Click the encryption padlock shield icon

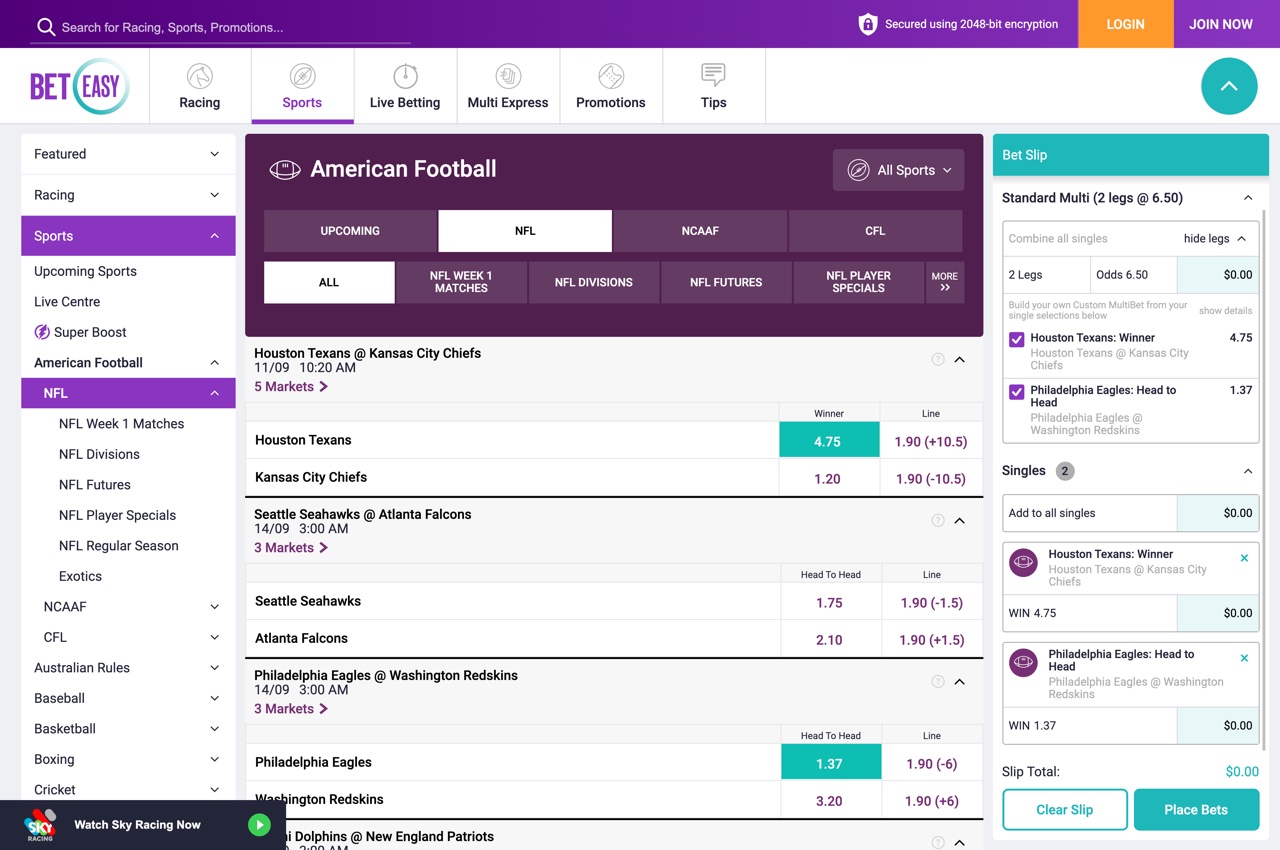point(868,24)
